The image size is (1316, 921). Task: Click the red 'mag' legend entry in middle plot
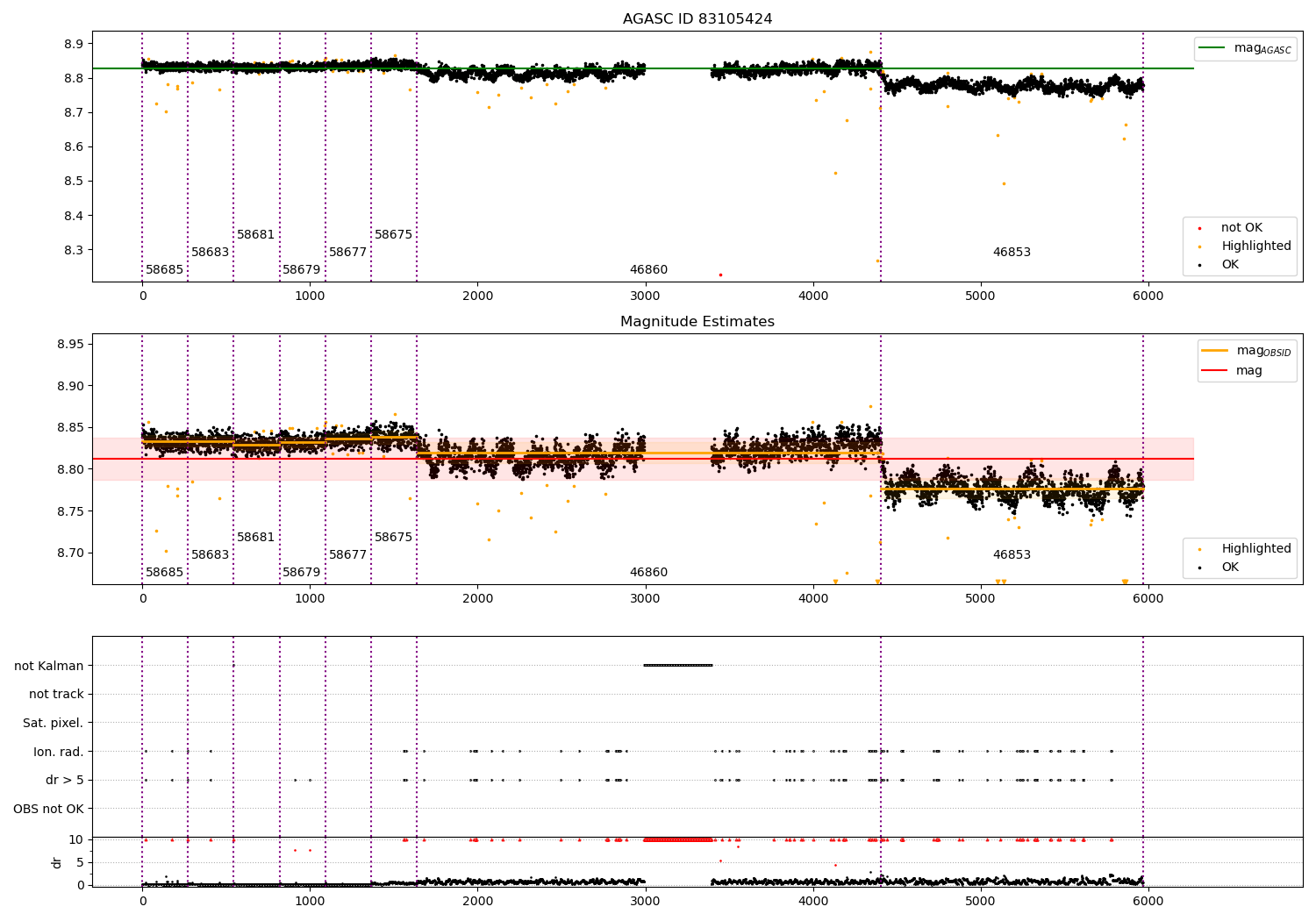(1232, 371)
